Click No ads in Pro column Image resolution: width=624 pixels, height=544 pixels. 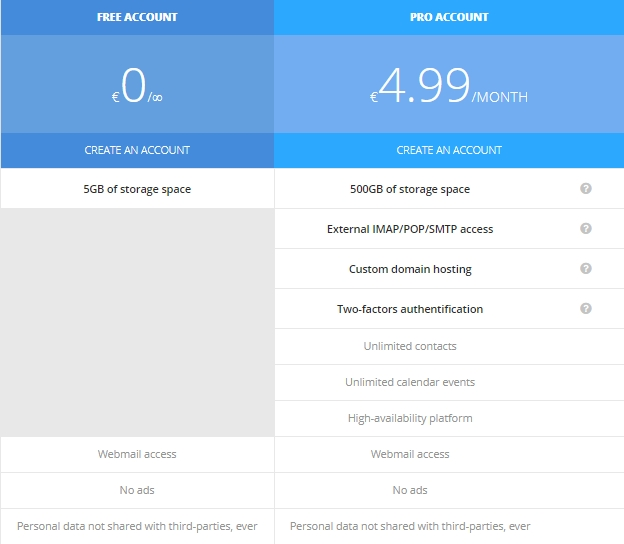pos(410,490)
